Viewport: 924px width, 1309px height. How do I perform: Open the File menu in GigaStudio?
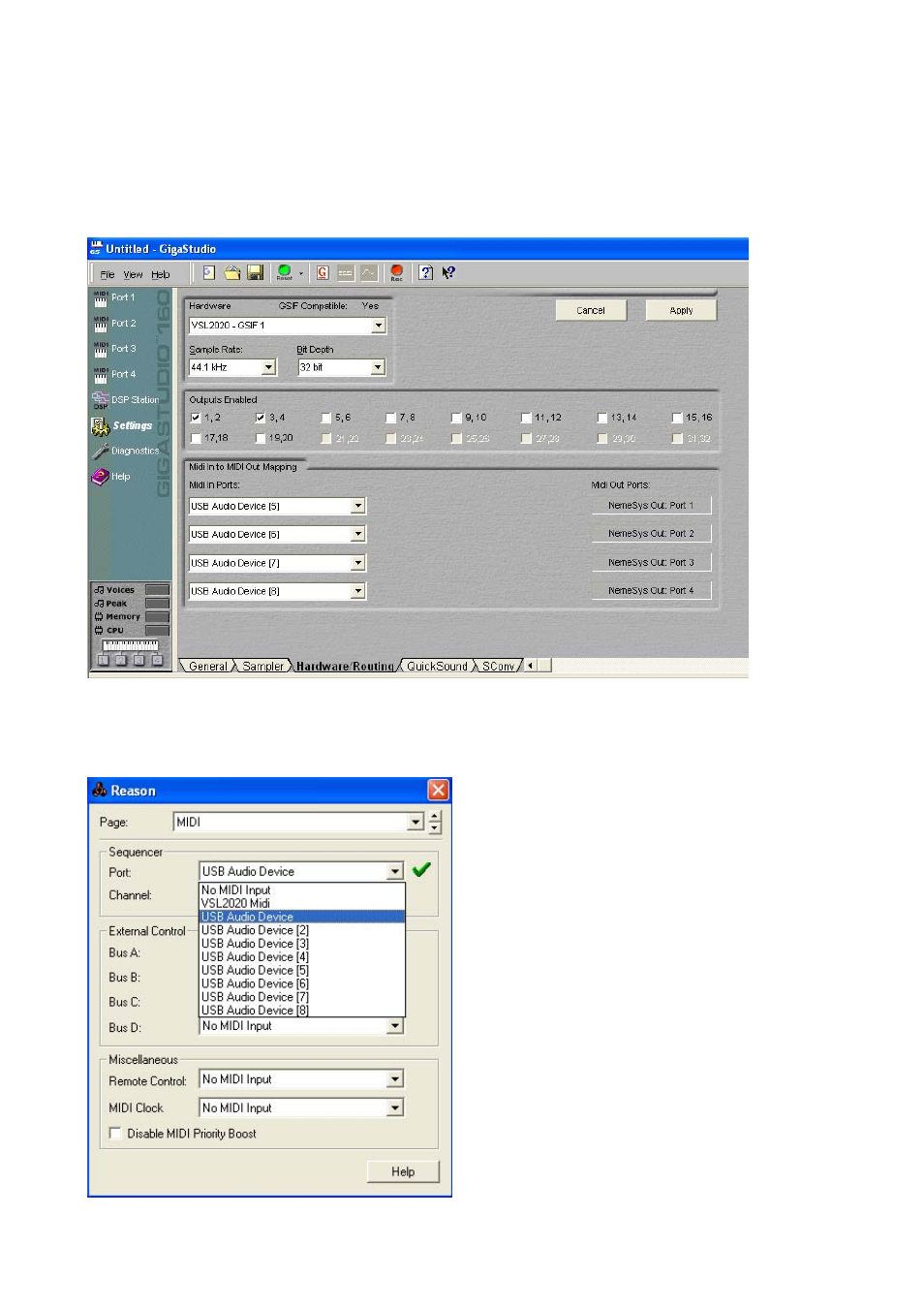[x=108, y=275]
